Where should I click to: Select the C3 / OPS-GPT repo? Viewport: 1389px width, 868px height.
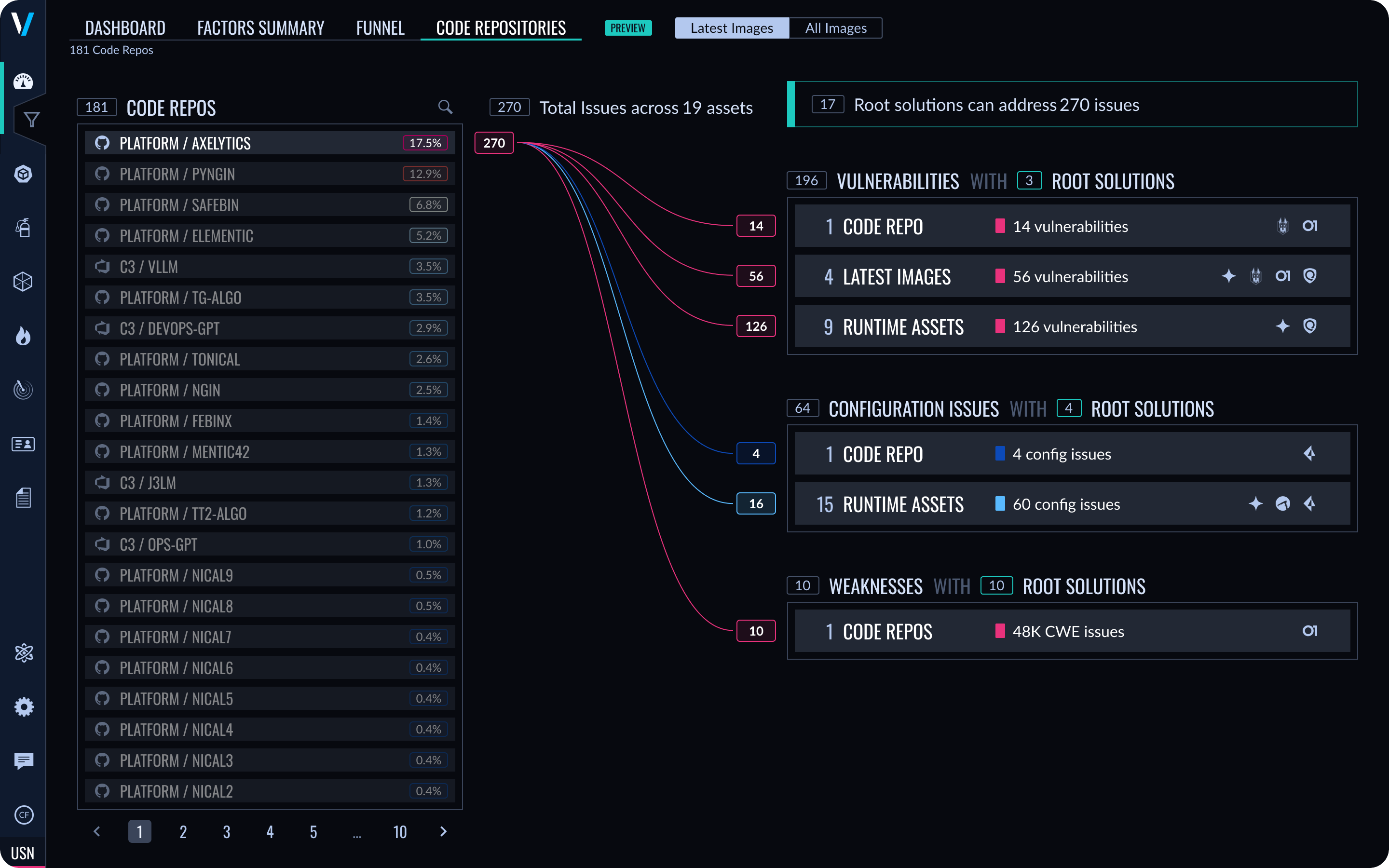coord(270,544)
